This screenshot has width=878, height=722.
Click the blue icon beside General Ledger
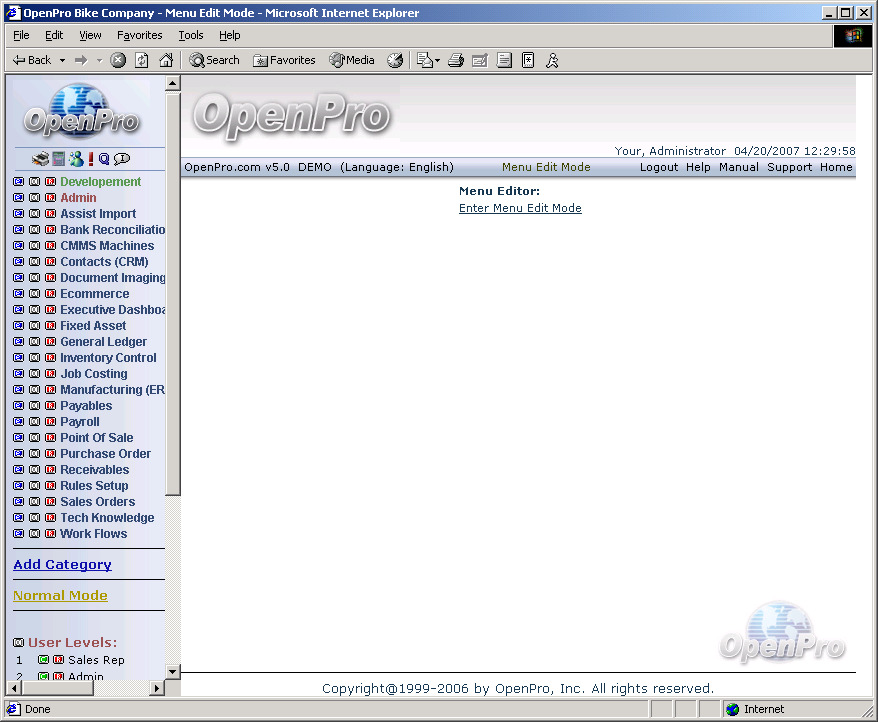point(19,342)
